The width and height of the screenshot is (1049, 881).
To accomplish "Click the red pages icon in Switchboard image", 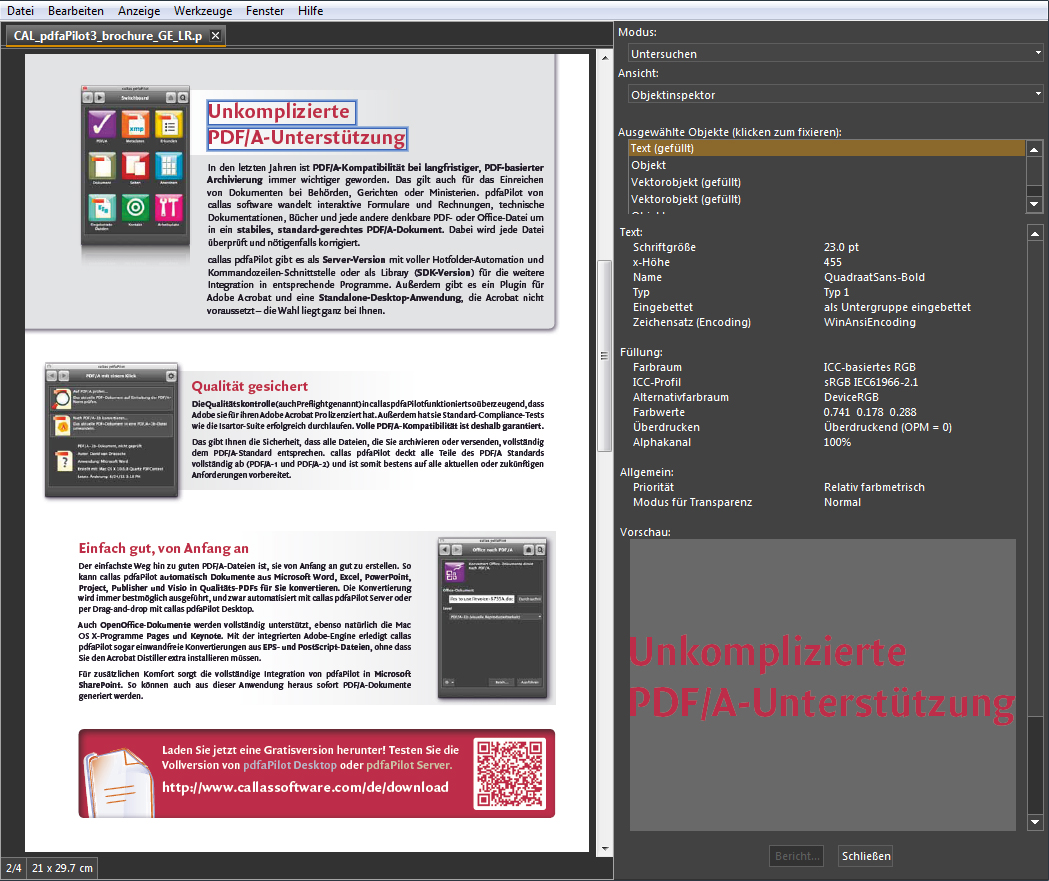I will pos(136,165).
